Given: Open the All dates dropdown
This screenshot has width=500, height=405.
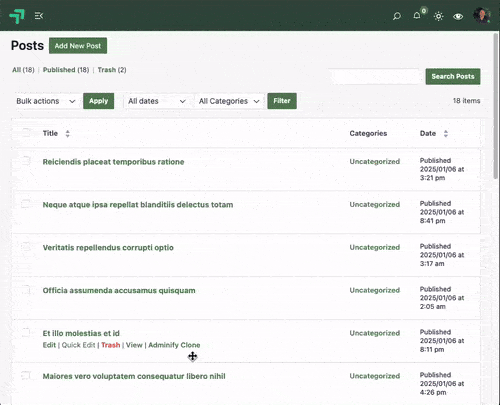Looking at the screenshot, I should coord(157,101).
